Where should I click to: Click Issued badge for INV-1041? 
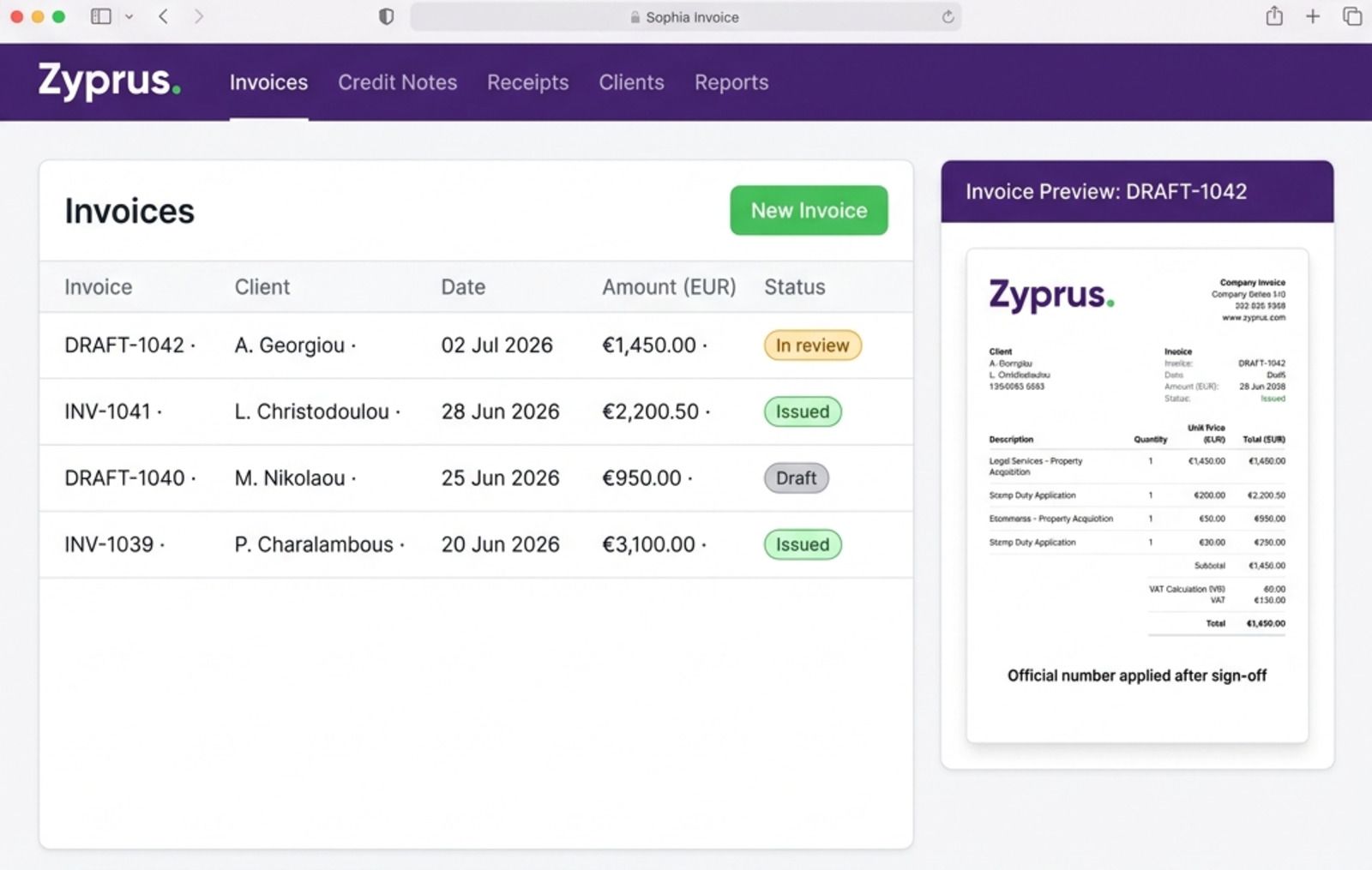(x=803, y=411)
